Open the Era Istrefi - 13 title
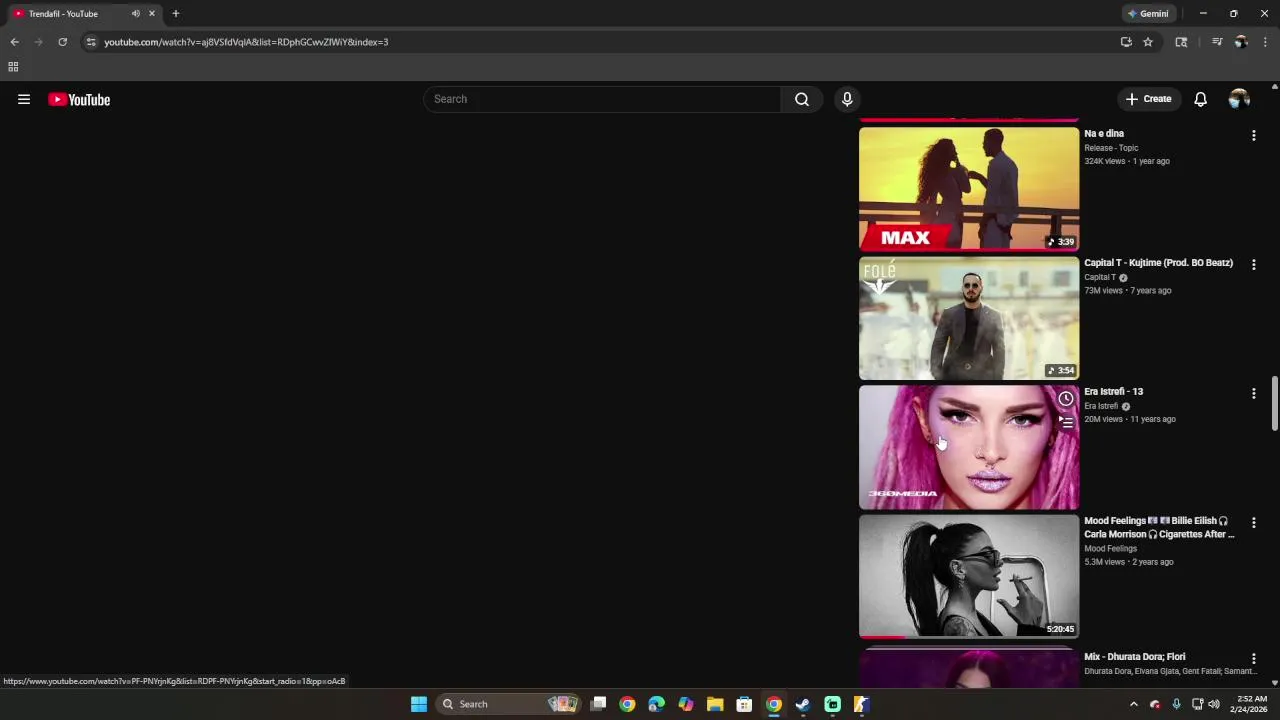1280x720 pixels. point(1113,392)
